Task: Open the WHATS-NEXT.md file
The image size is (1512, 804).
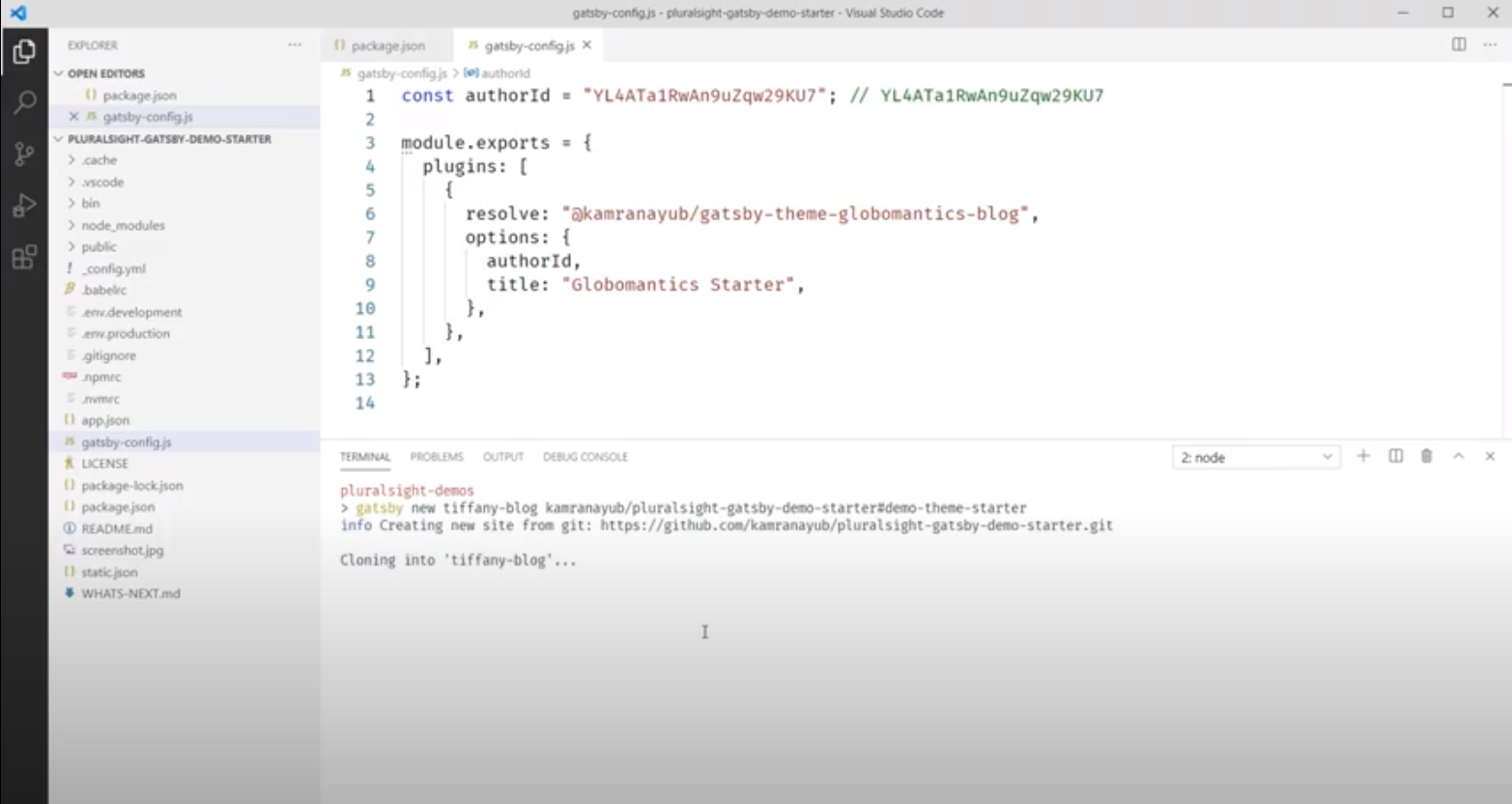Action: [130, 593]
